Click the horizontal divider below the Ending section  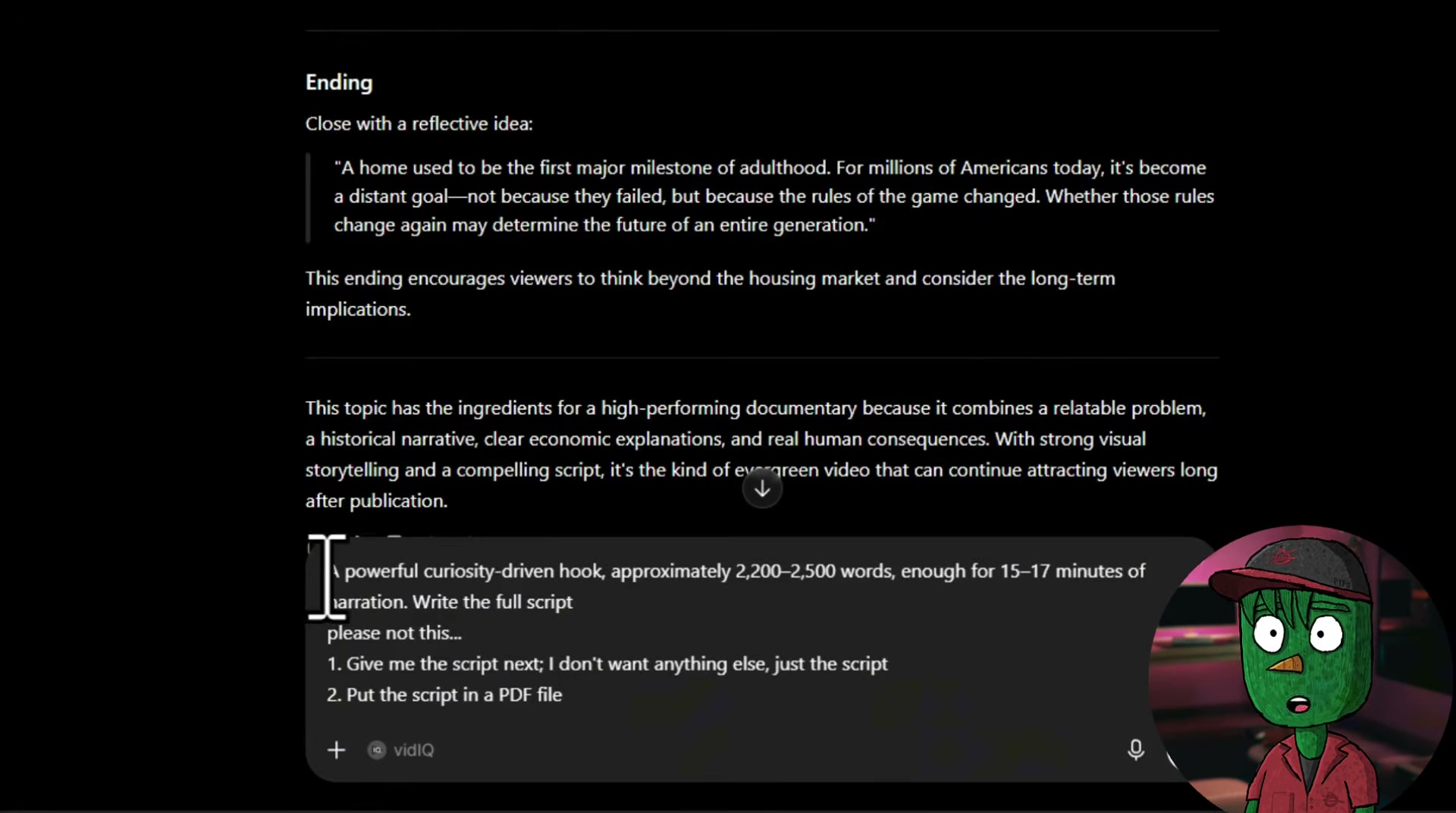762,358
